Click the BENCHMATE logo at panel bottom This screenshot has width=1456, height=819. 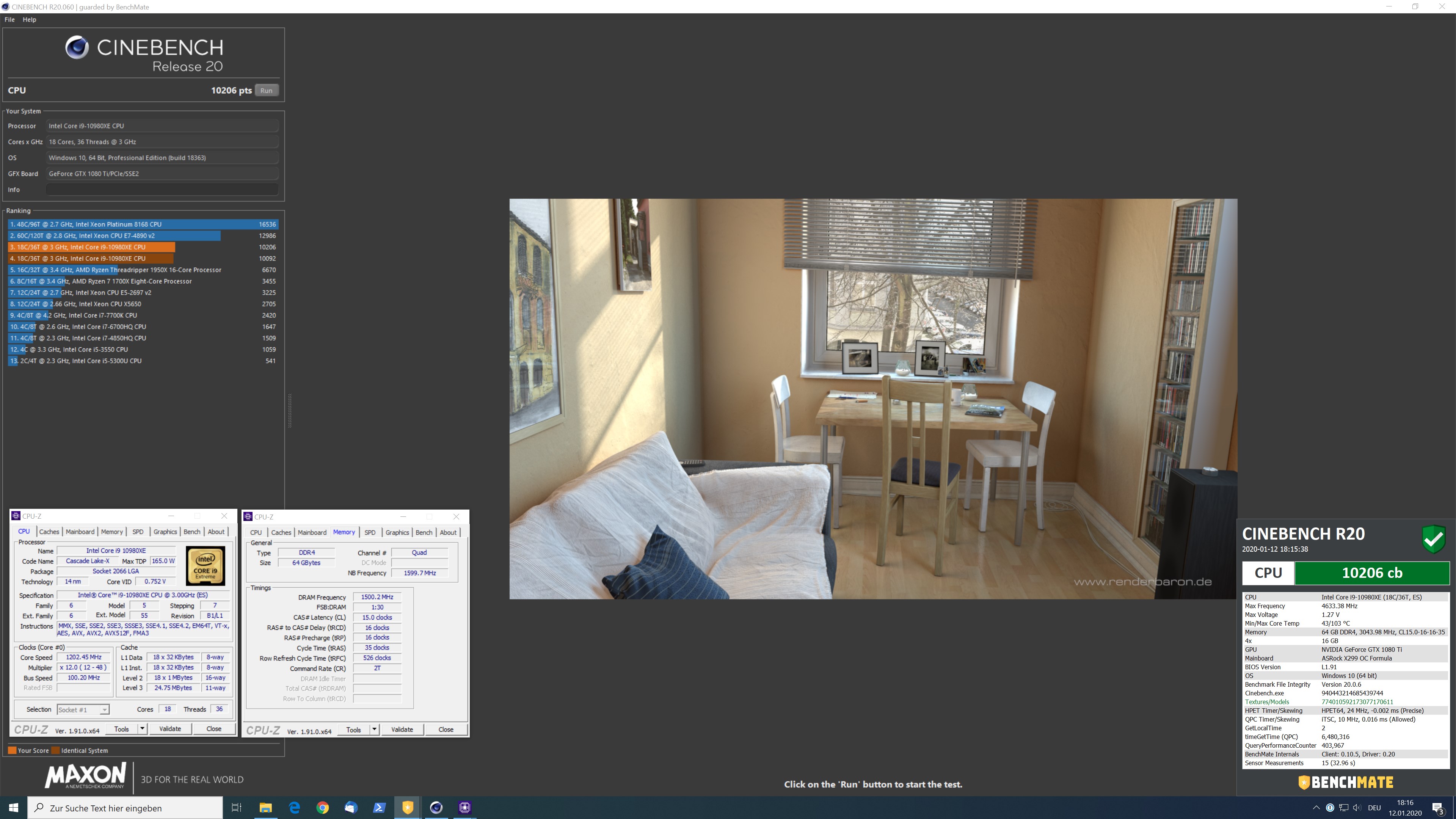pyautogui.click(x=1346, y=782)
